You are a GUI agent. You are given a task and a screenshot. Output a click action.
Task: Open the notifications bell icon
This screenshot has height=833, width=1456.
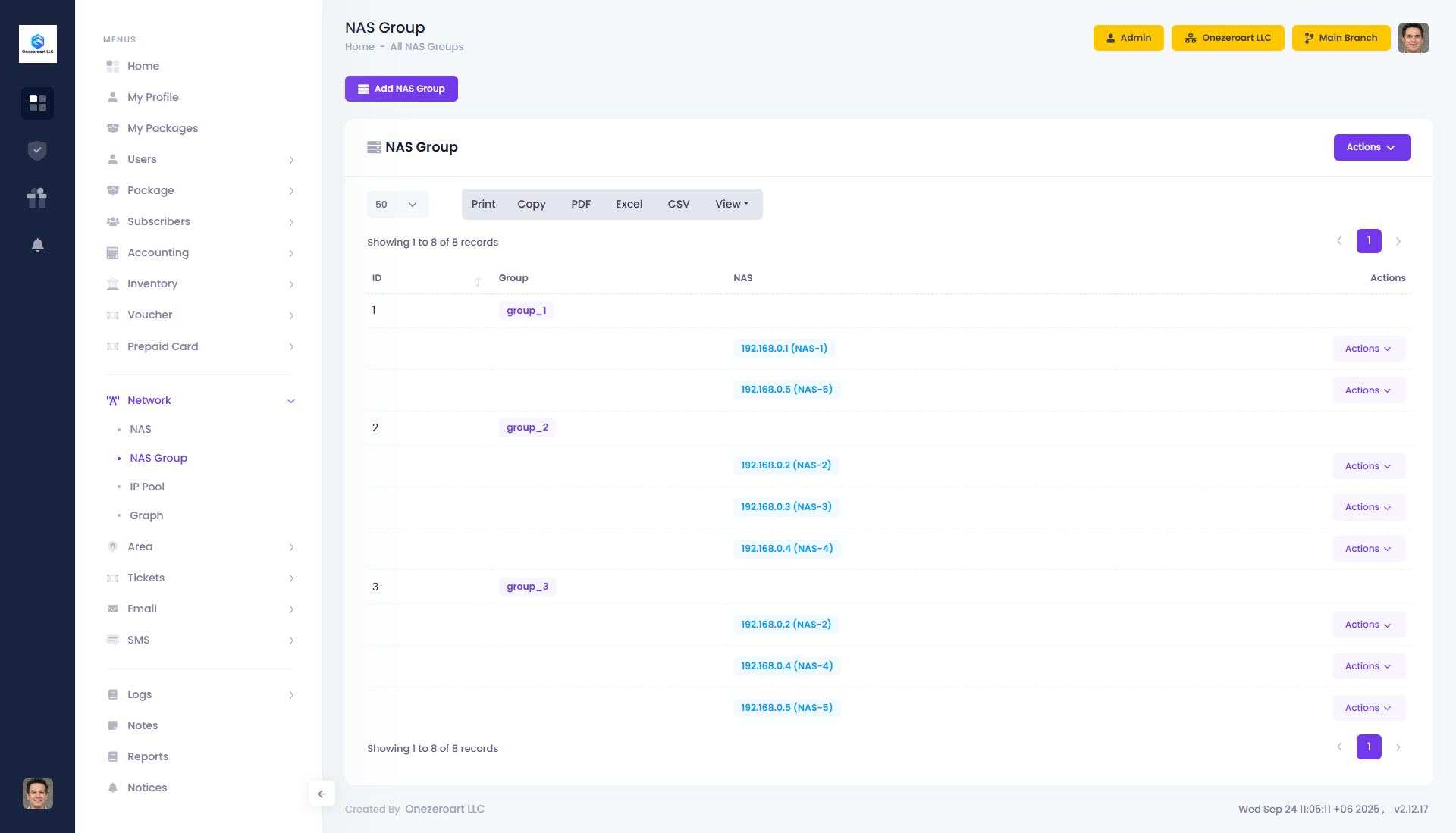[x=37, y=245]
